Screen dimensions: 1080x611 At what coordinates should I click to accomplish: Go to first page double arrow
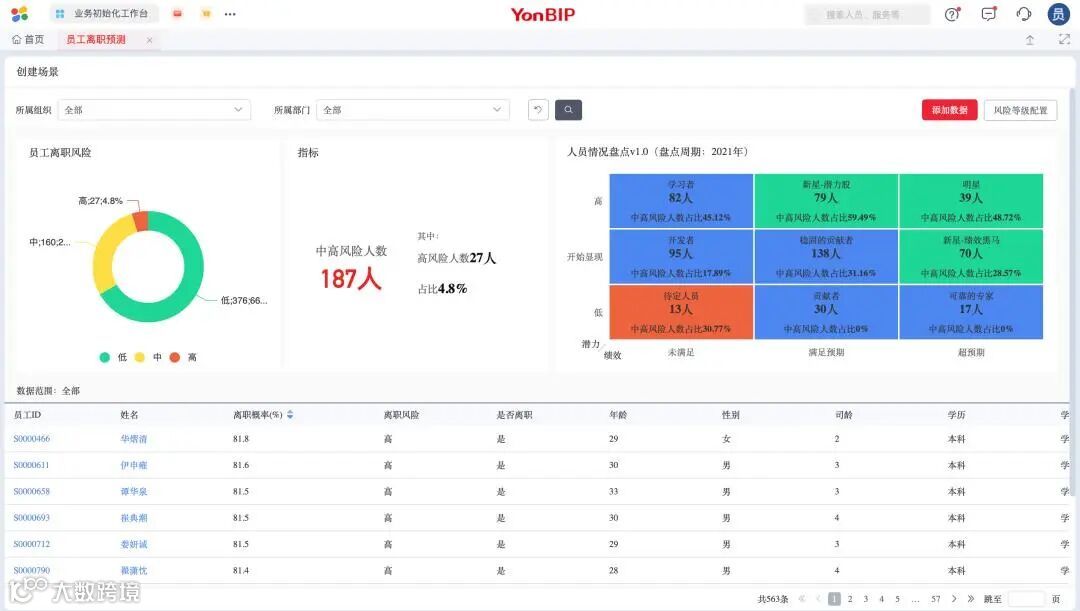coord(802,599)
